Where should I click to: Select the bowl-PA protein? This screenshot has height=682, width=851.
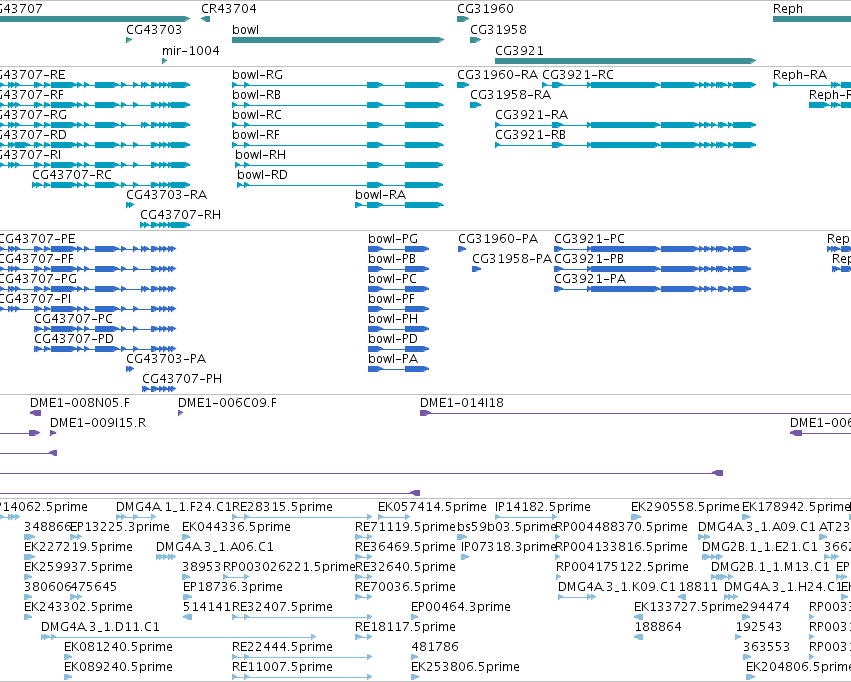[x=398, y=369]
